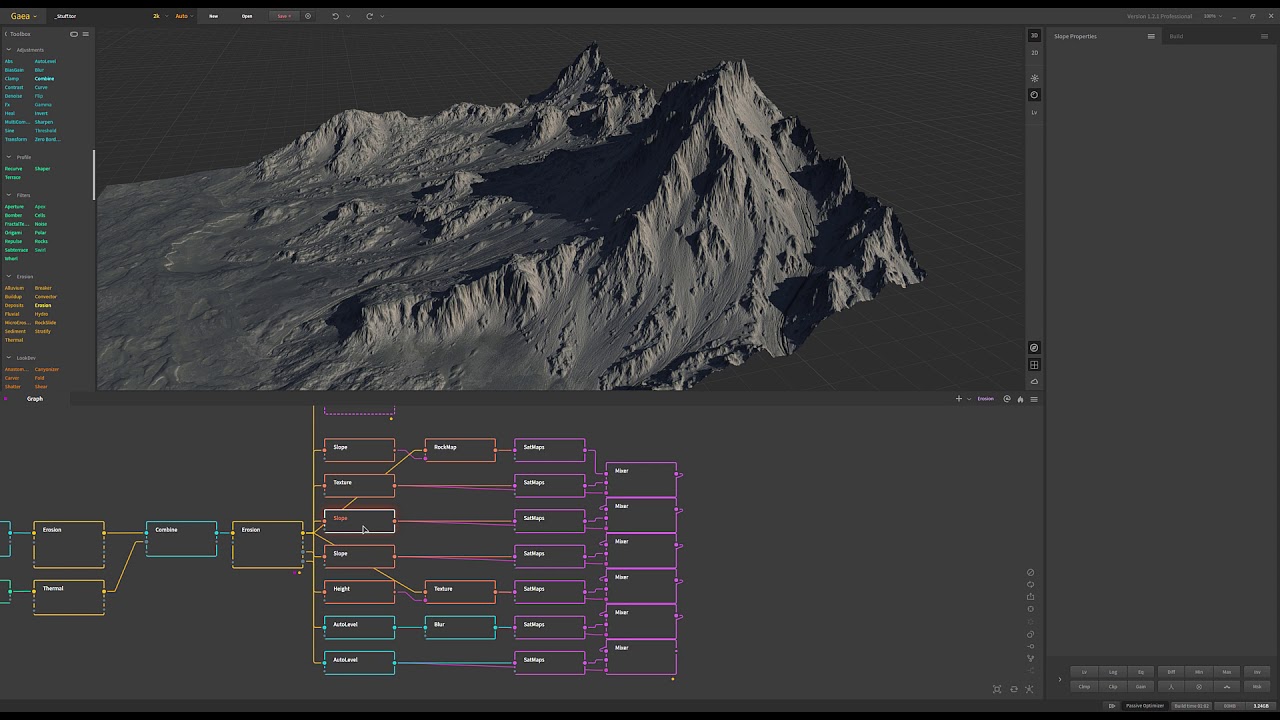Screen dimensions: 1280x720
Task: Open the undo history dropdown arrow
Action: pos(348,16)
